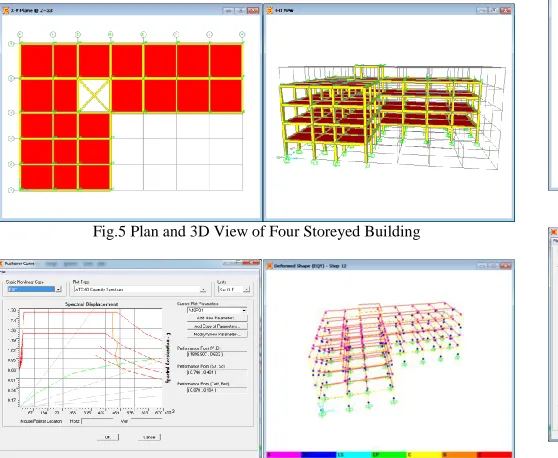Screen dimensions: 558x458
Task: Click the Fig.5 Plan and 3D View caption
Action: [257, 232]
